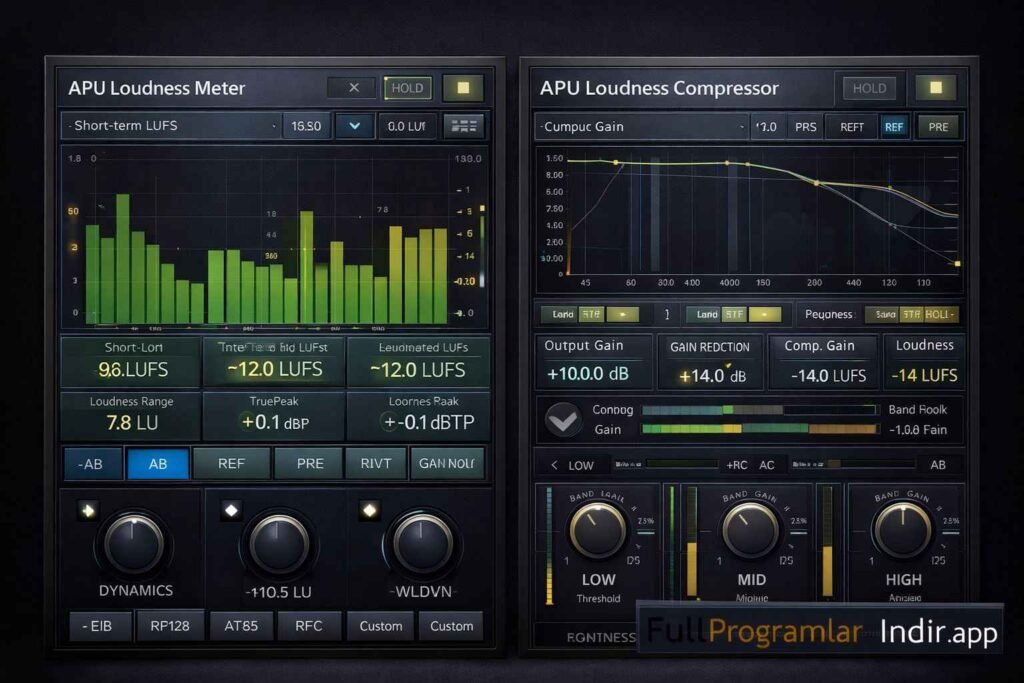Click the diamond icon above the Dynamics knob
Screen dimensions: 1024x683
point(88,510)
